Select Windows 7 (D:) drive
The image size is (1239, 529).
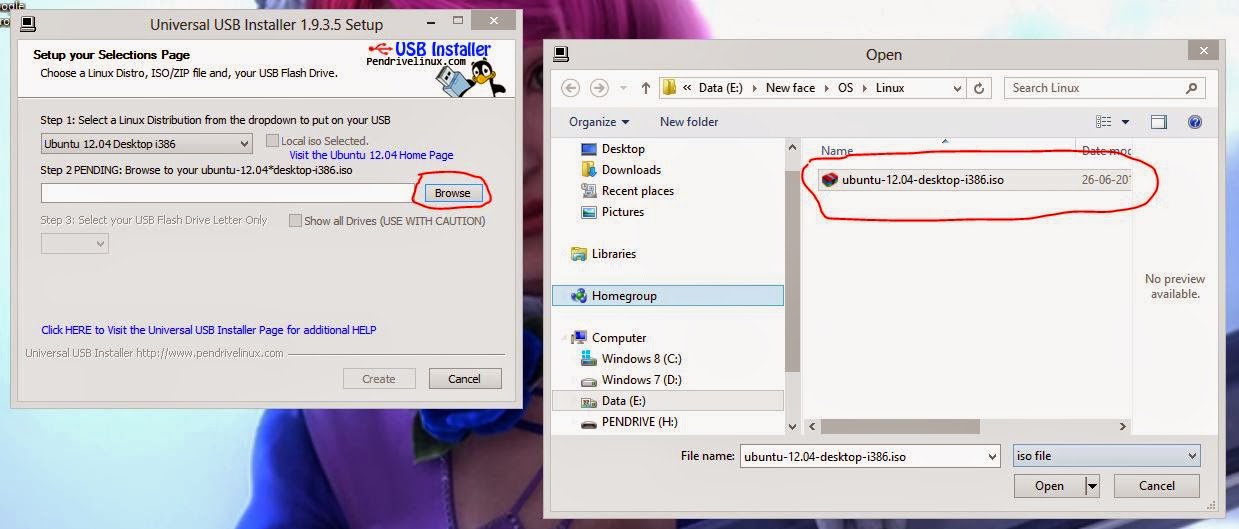coord(642,380)
